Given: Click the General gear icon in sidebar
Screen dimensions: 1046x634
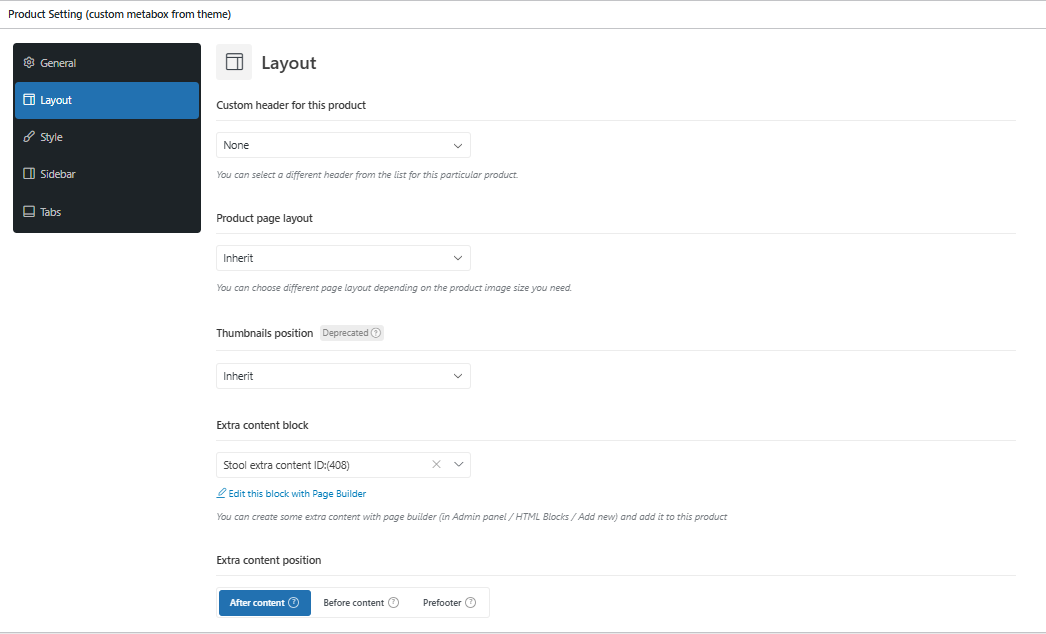Looking at the screenshot, I should tap(29, 63).
